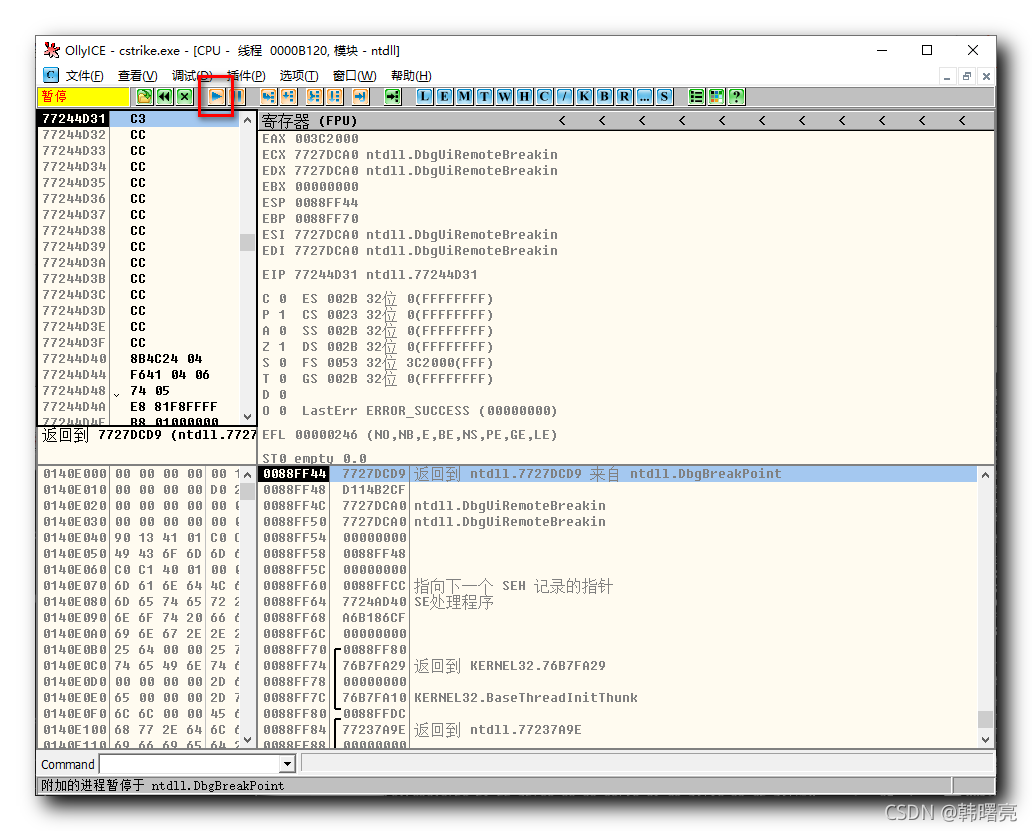
Task: Open Patches window with slash button
Action: click(564, 97)
